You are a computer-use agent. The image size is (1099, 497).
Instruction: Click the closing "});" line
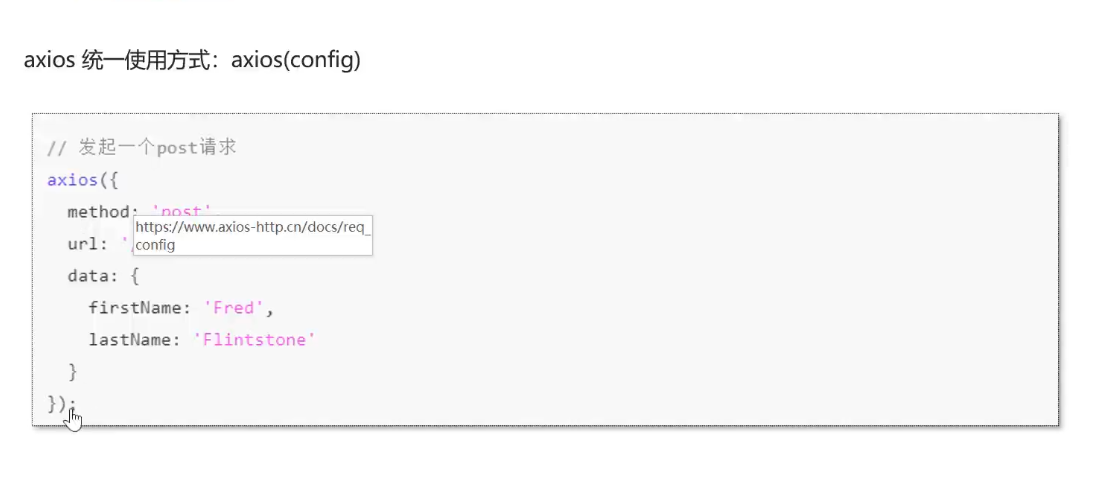click(62, 404)
